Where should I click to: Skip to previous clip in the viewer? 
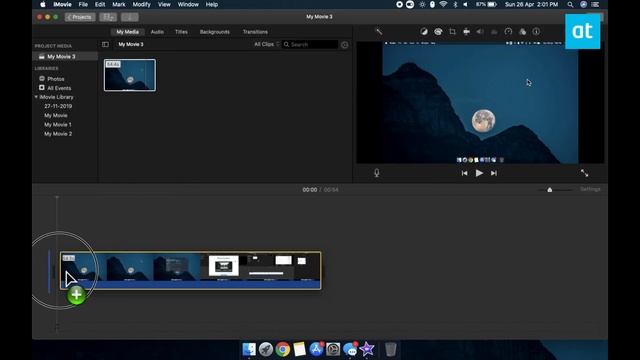(464, 173)
